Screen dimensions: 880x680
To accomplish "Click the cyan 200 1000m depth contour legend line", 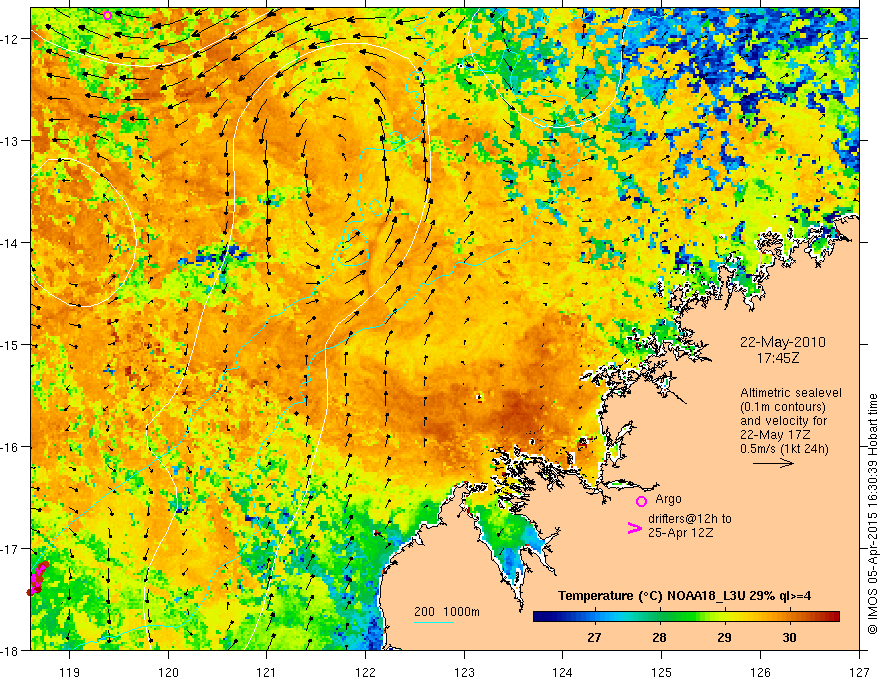I will coord(434,622).
